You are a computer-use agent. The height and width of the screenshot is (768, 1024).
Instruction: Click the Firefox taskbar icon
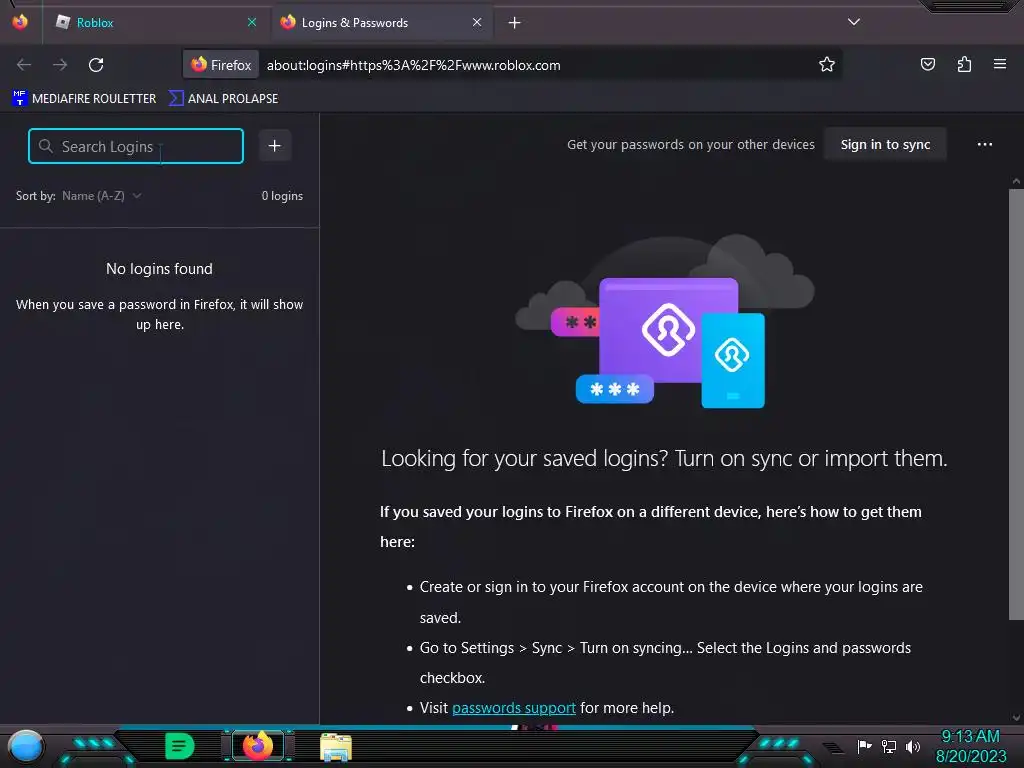[258, 746]
